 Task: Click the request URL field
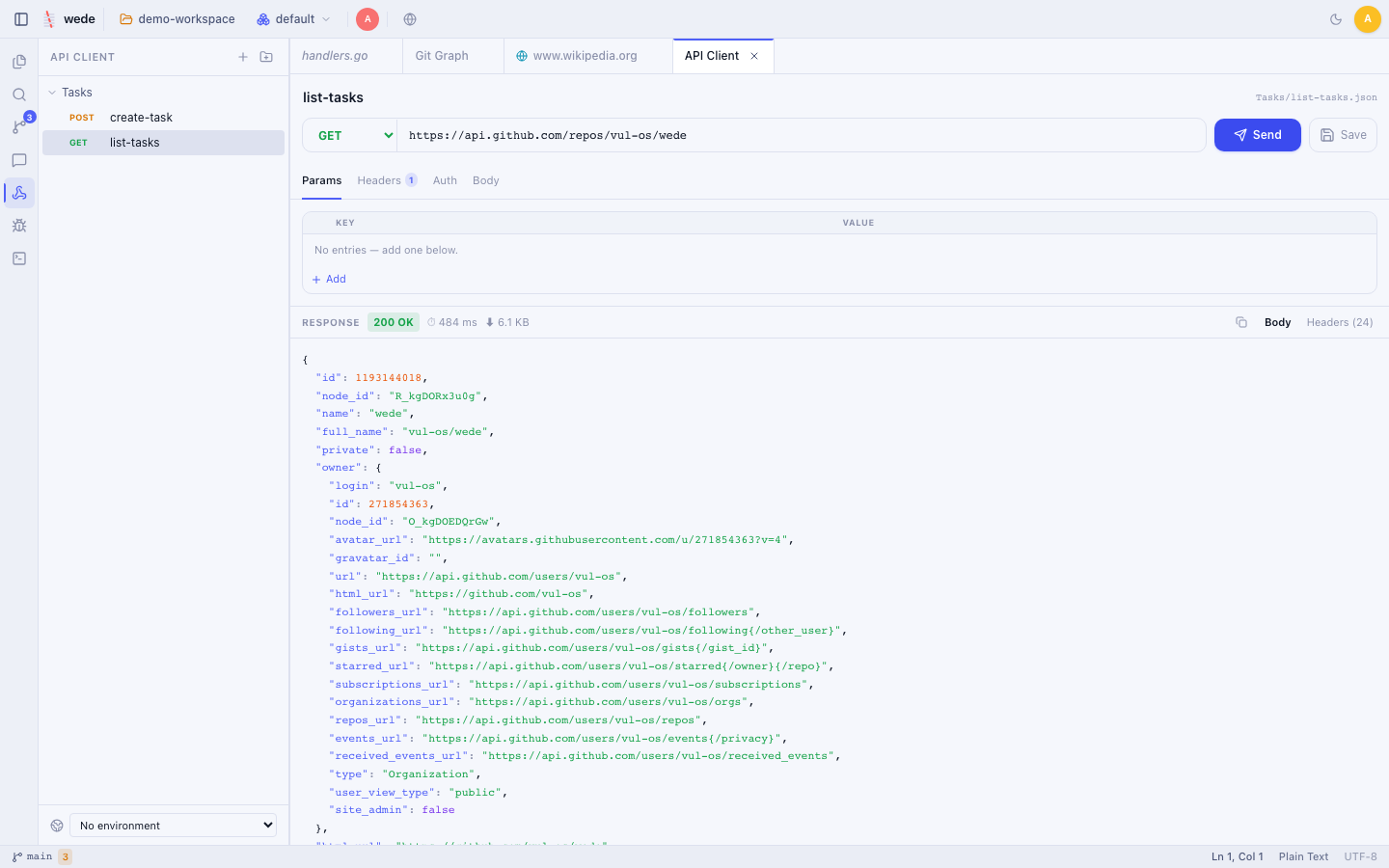point(801,135)
